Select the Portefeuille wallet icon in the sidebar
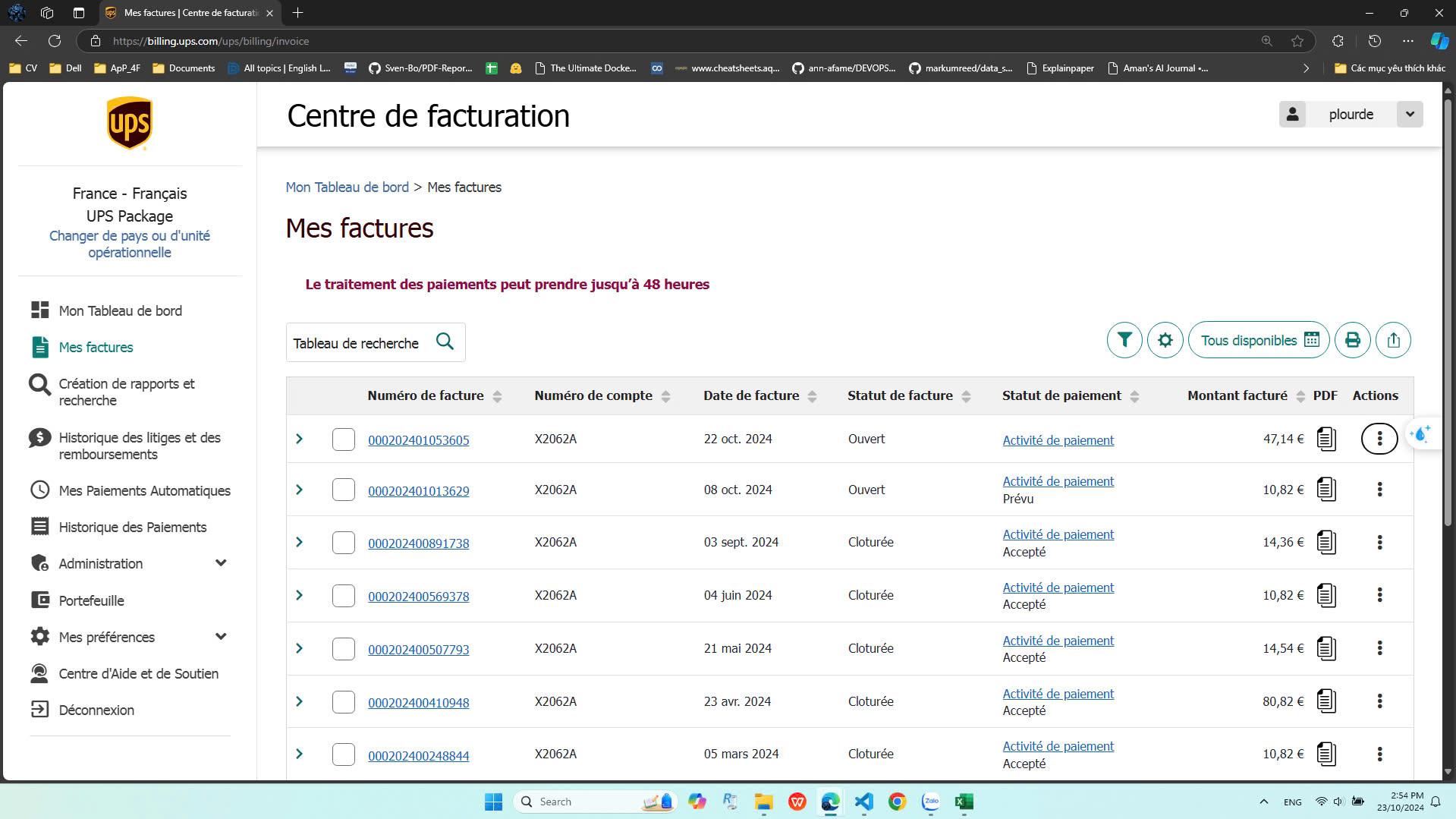 (40, 600)
